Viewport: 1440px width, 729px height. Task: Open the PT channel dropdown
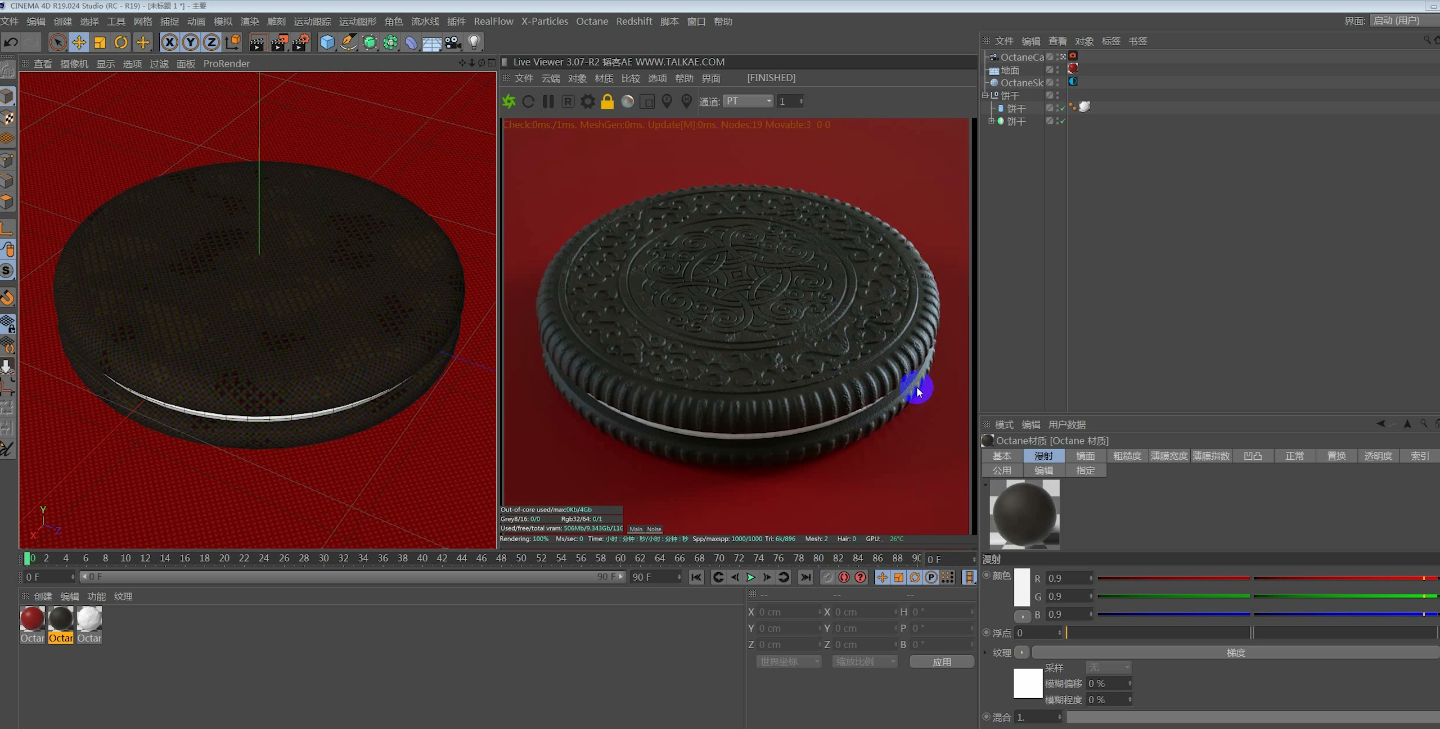pyautogui.click(x=749, y=101)
